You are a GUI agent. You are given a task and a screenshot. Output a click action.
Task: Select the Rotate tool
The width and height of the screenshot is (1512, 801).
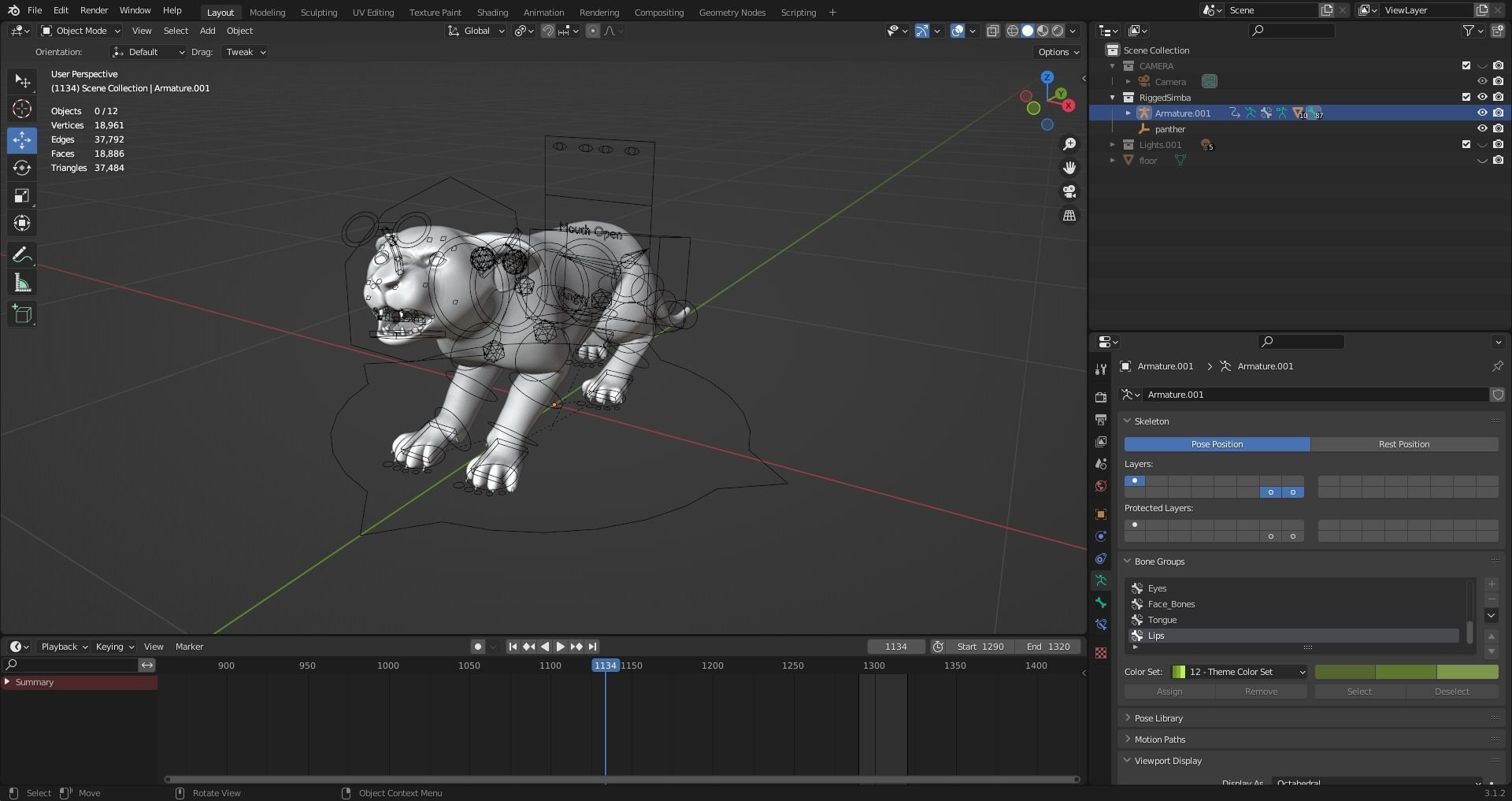(x=22, y=168)
